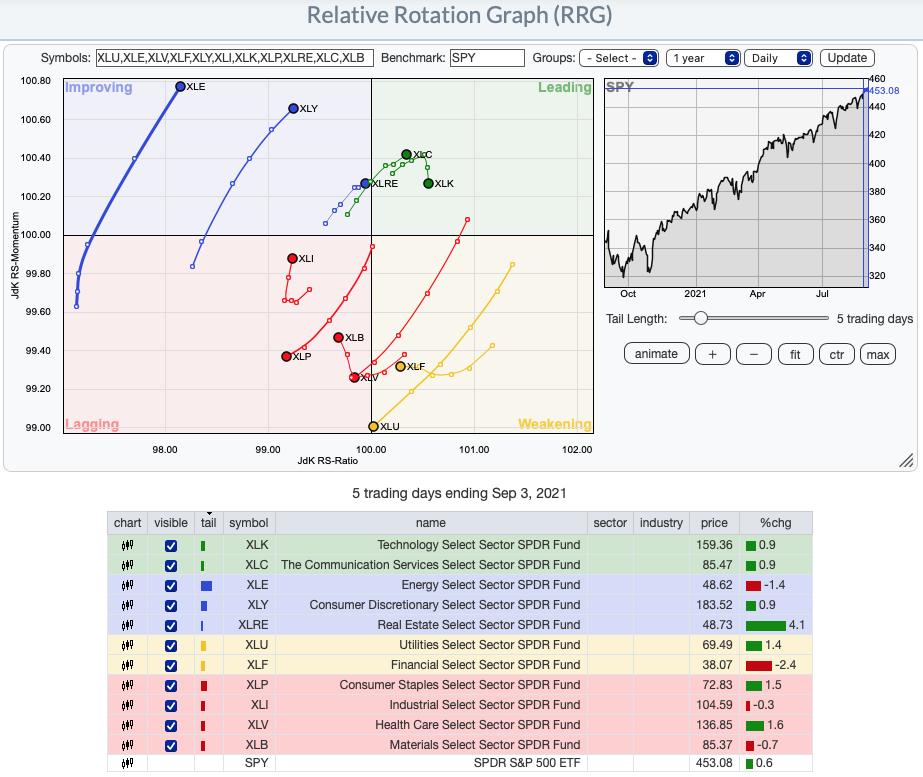Open the Daily interval dropdown

tap(778, 58)
